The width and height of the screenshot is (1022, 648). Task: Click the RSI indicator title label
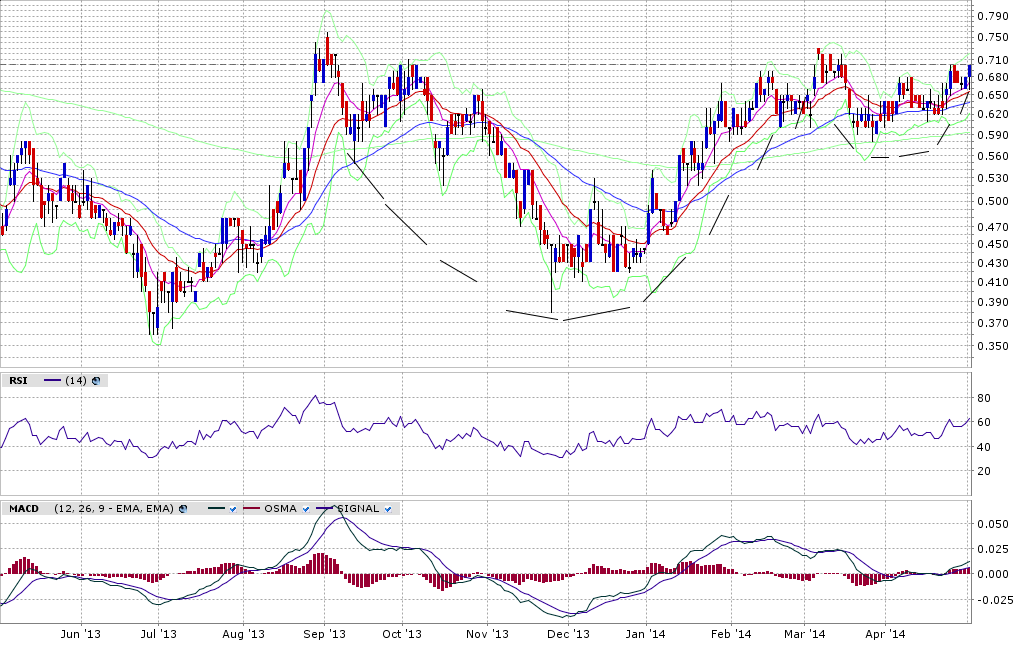pos(18,381)
